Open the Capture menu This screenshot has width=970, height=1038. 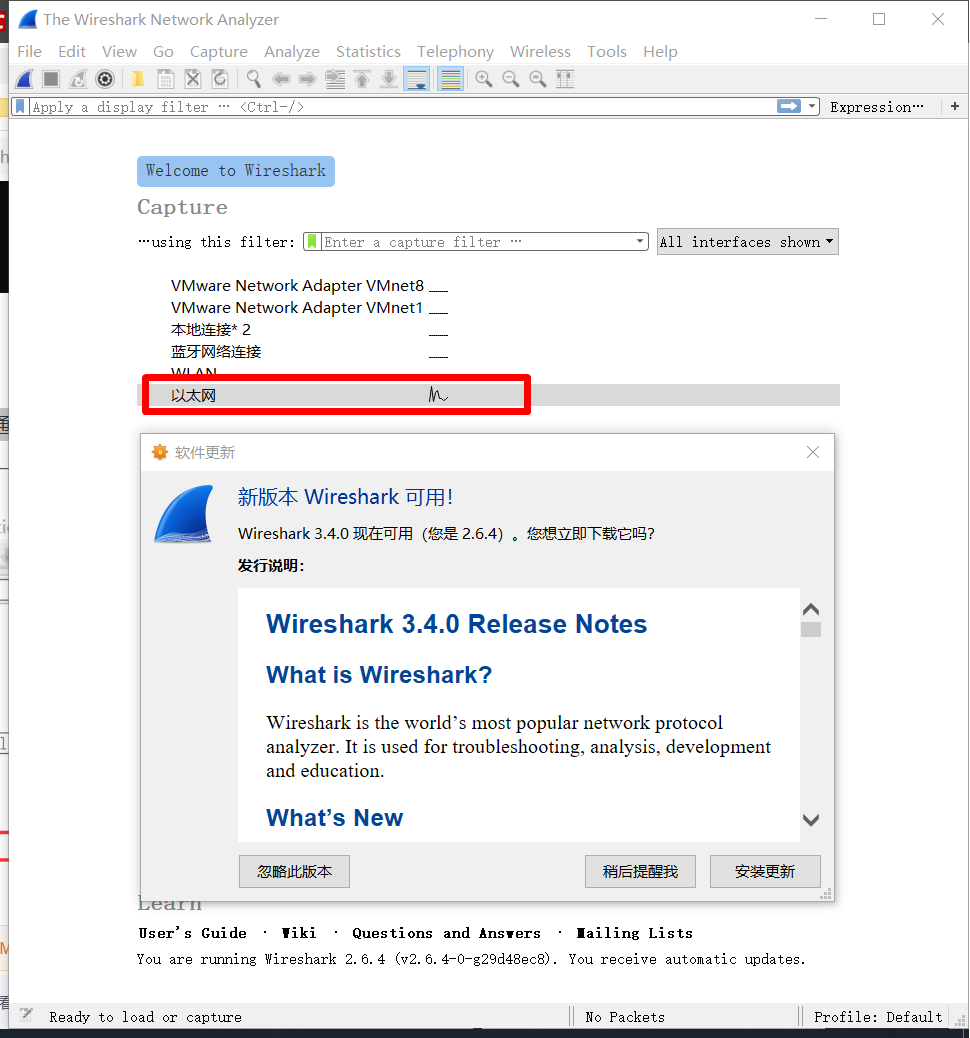coord(218,52)
